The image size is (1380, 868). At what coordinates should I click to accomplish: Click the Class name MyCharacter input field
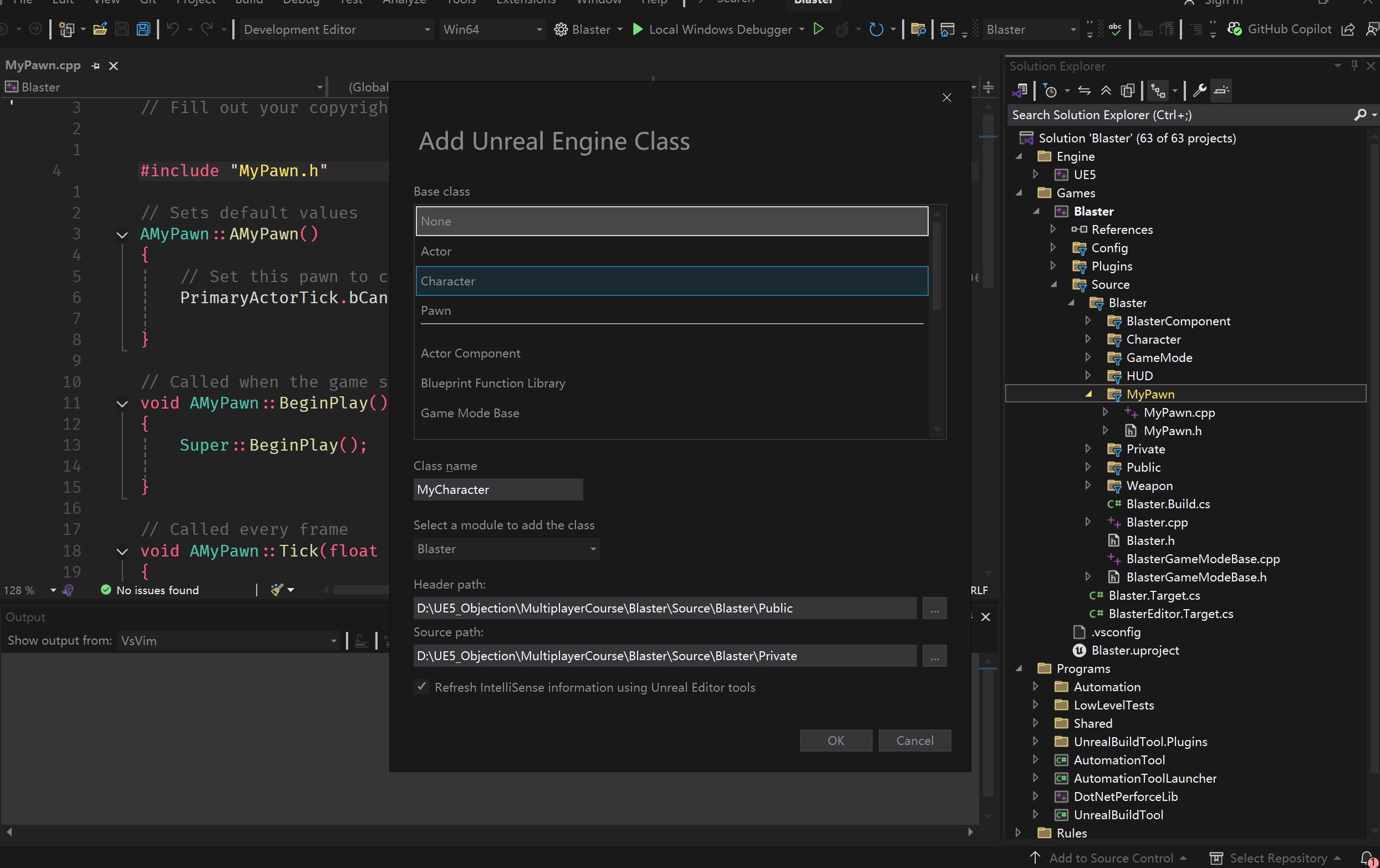(498, 489)
